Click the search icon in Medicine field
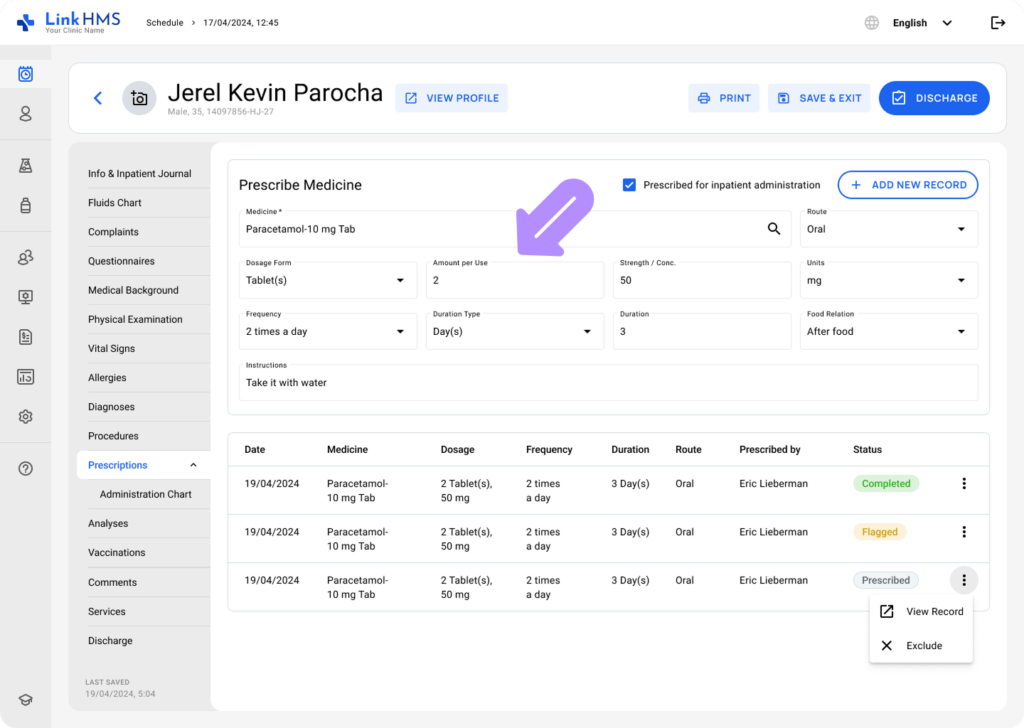The height and width of the screenshot is (728, 1024). click(773, 229)
